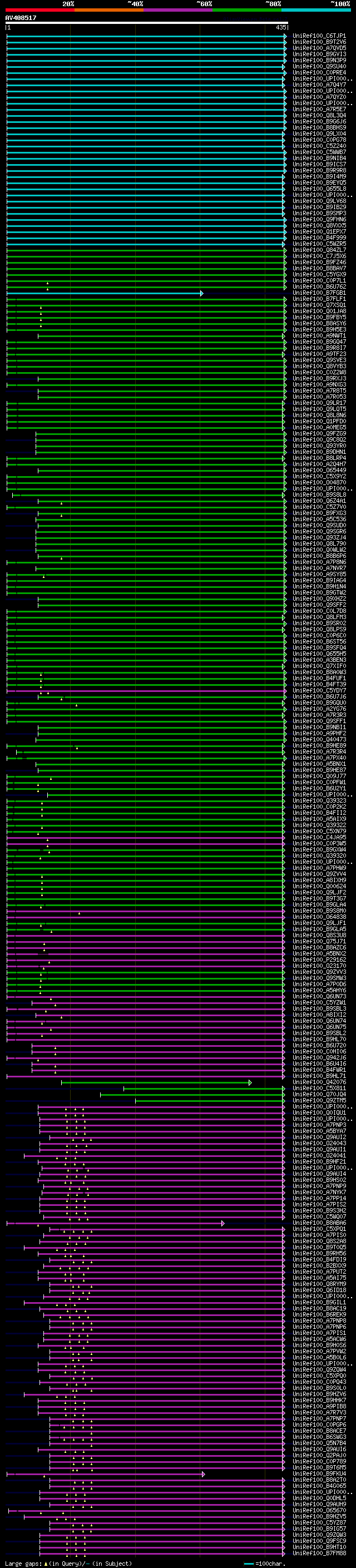Viewport: 356px width, 1568px height.
Task: Click the 435 end position label
Action: 280,27
